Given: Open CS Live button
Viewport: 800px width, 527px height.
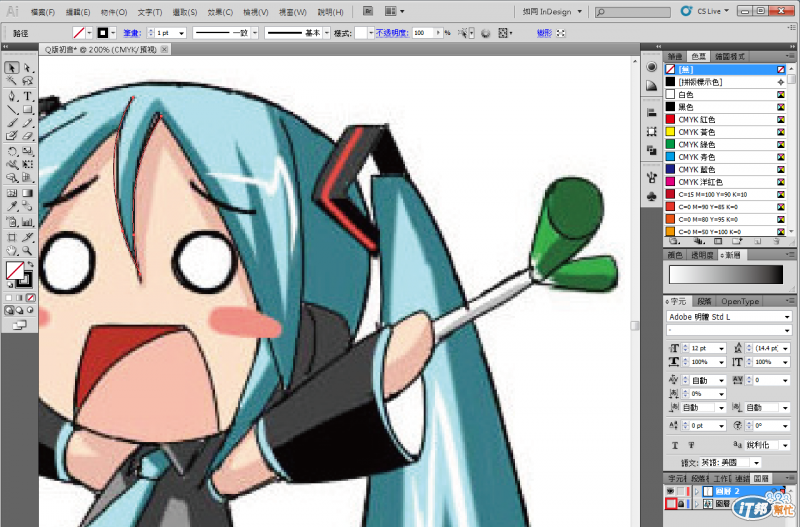Looking at the screenshot, I should pos(706,11).
